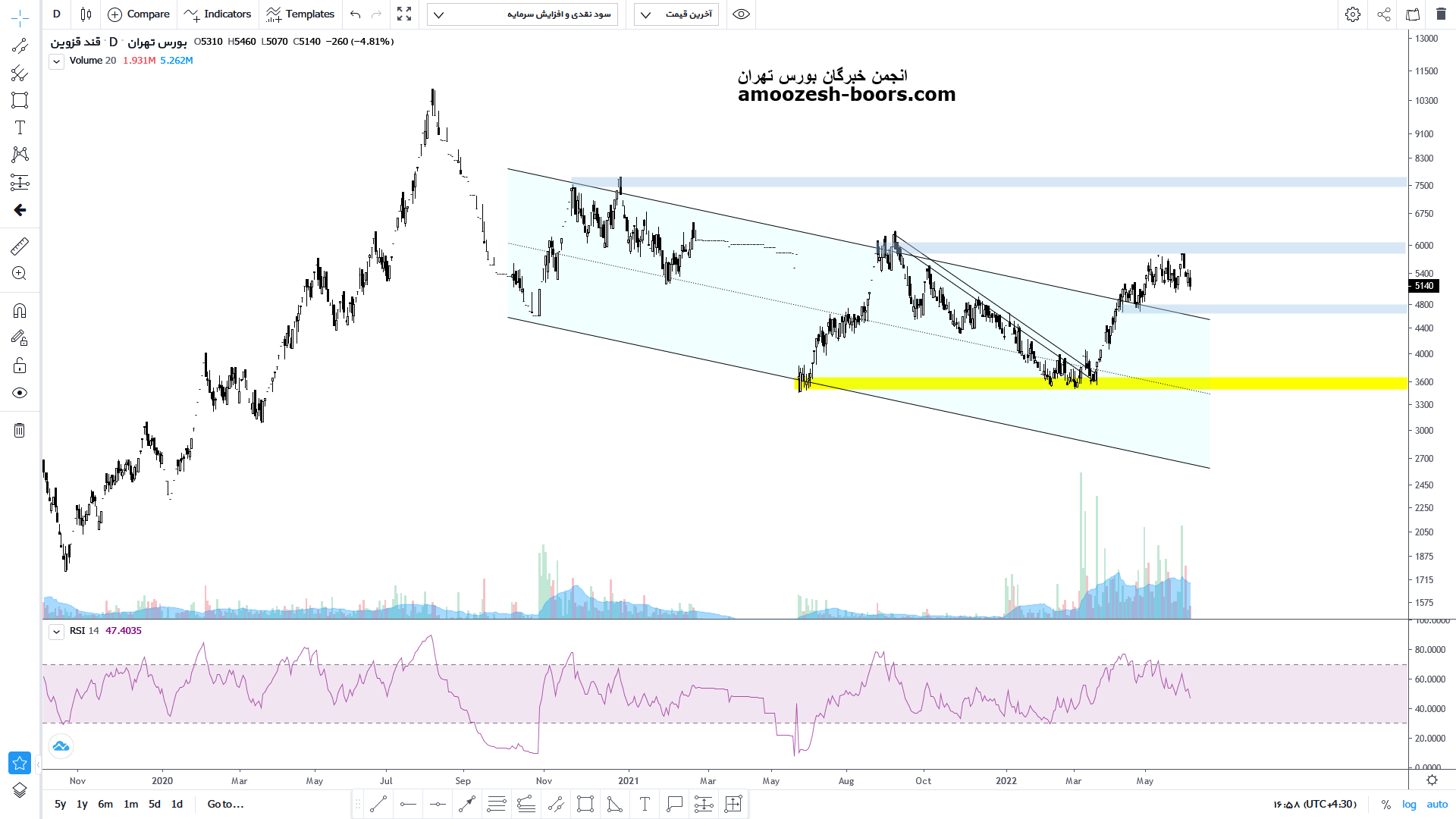Click the trash remove drawings icon
Image resolution: width=1456 pixels, height=819 pixels.
pos(20,431)
